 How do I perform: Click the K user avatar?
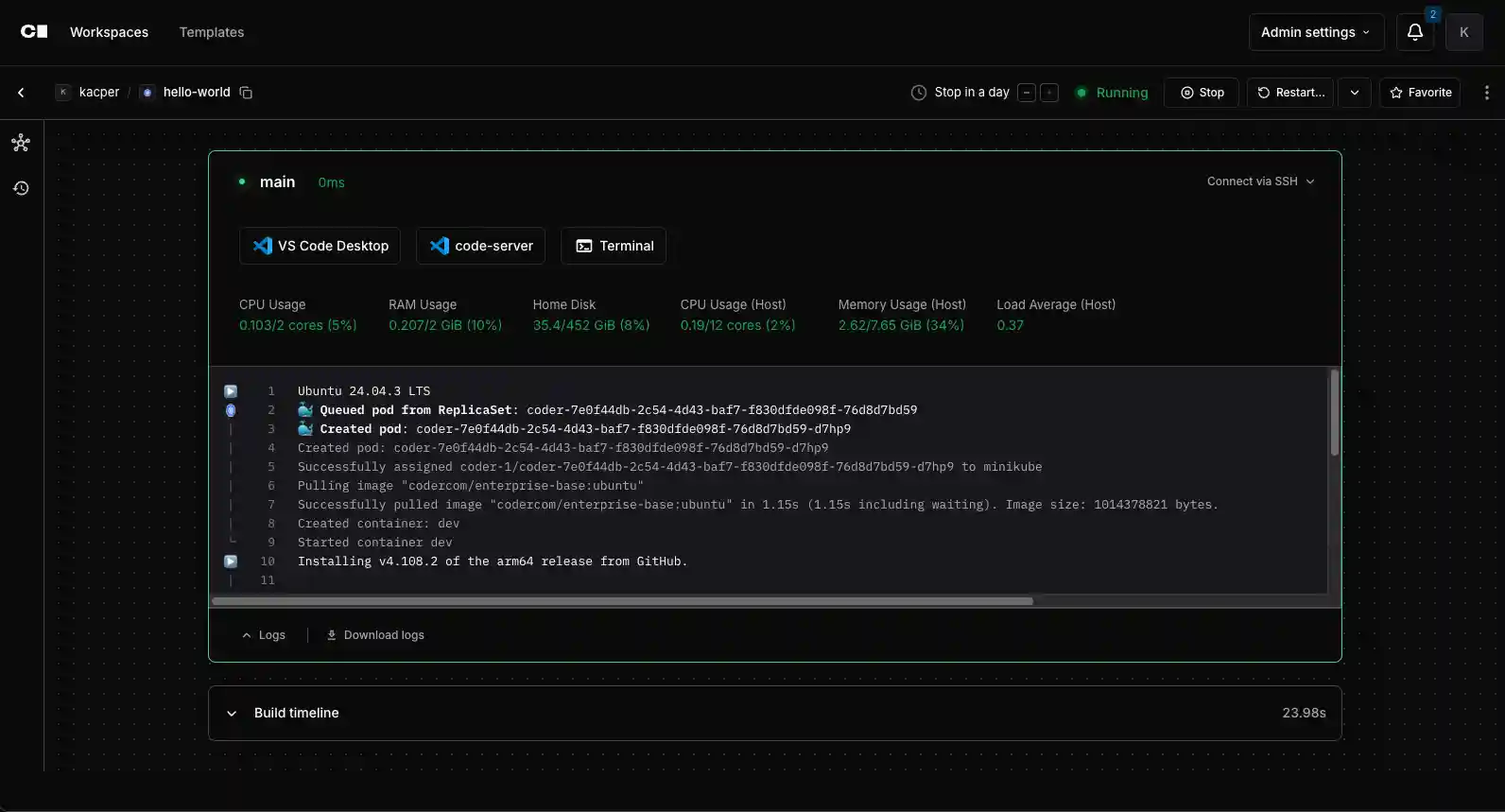[x=1463, y=32]
